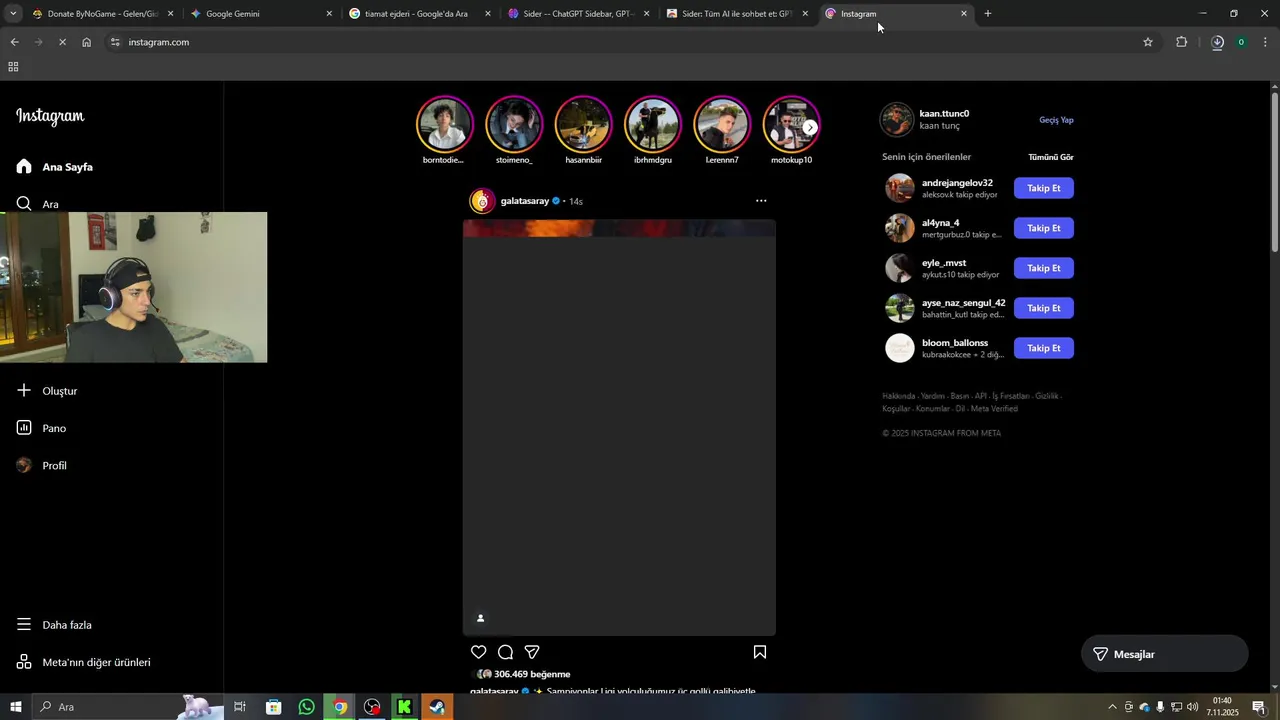Image resolution: width=1280 pixels, height=720 pixels.
Task: Follow ayse_naz_sengul_42 with Takip Et
Action: click(1044, 308)
